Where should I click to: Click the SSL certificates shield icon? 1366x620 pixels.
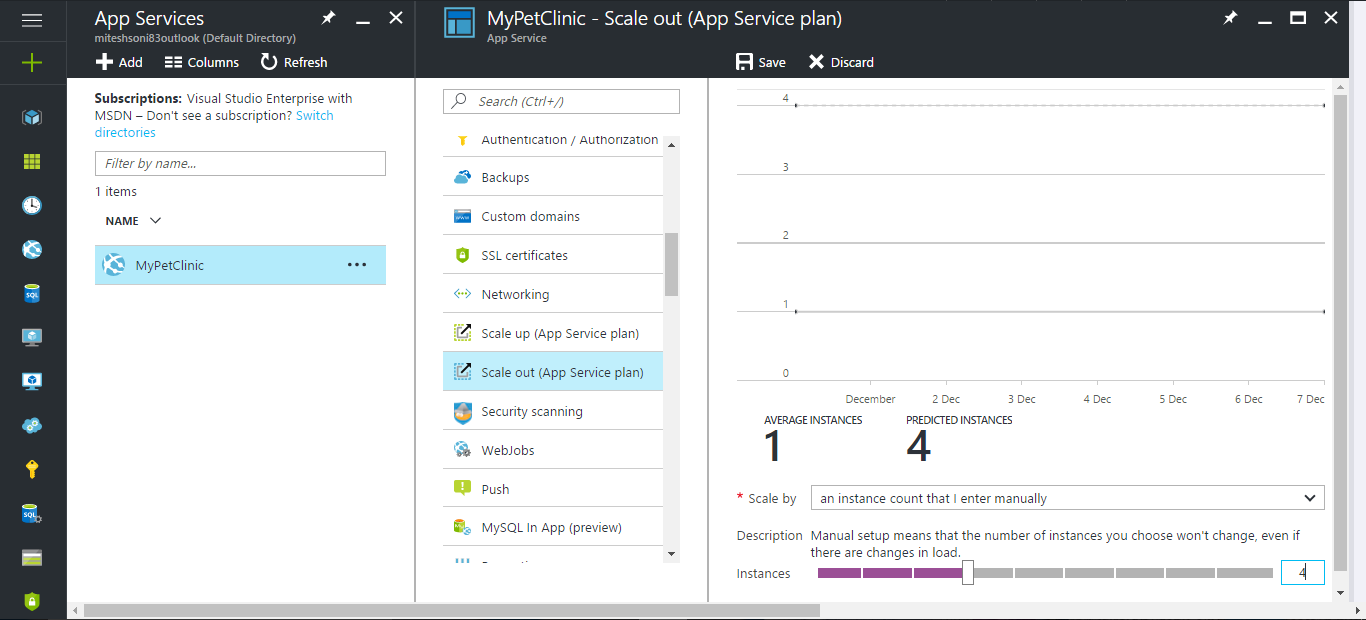(x=462, y=255)
